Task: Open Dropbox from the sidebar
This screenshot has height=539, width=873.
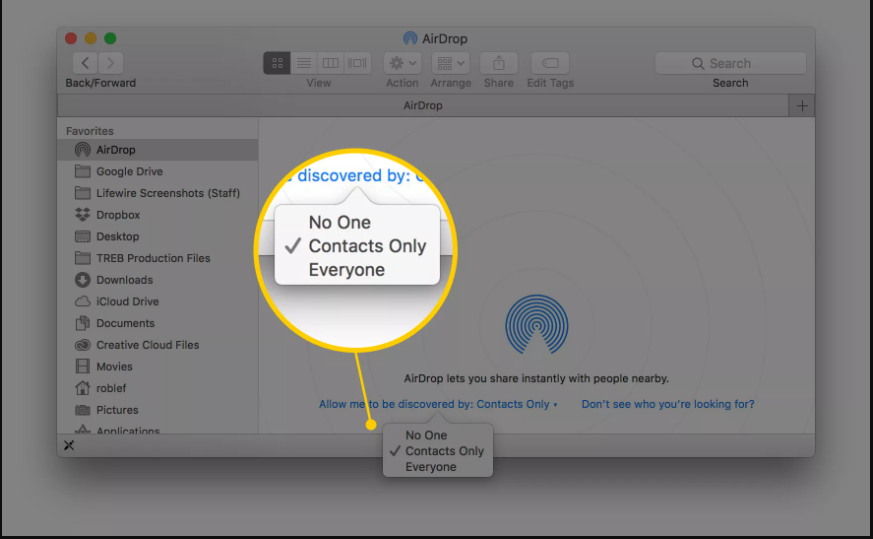Action: (x=158, y=215)
